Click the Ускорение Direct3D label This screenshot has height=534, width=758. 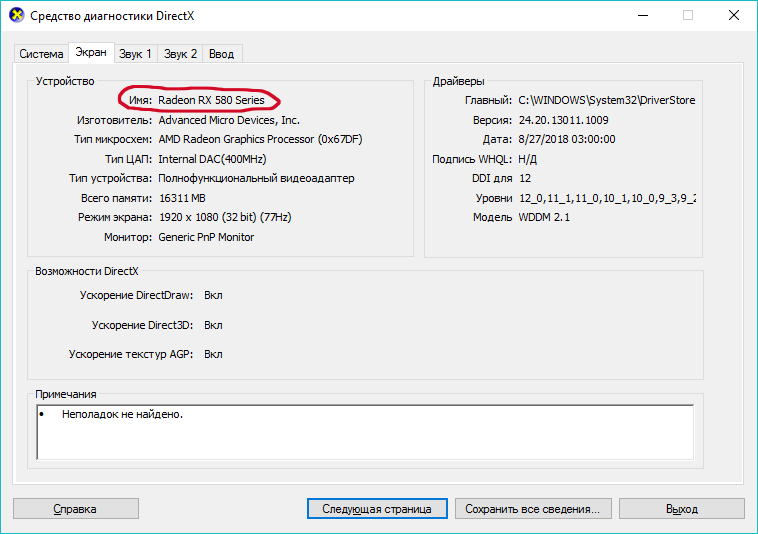coord(142,325)
